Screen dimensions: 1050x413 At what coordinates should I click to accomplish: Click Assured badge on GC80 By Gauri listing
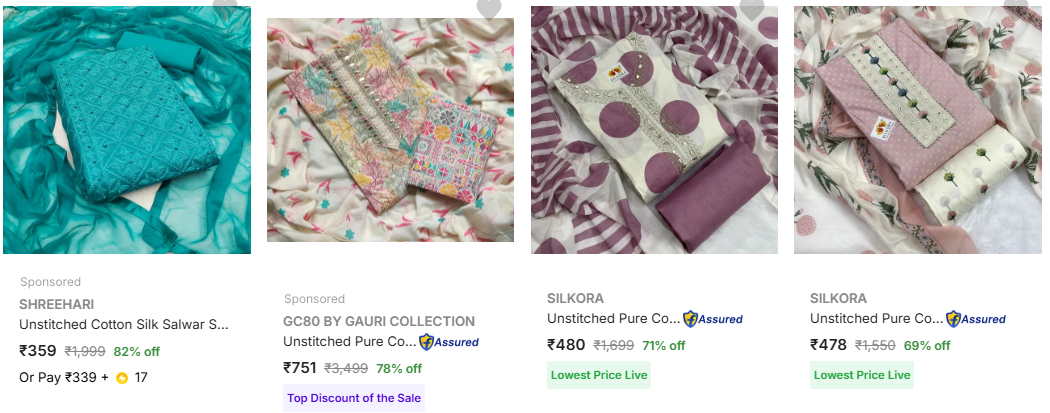[x=448, y=342]
